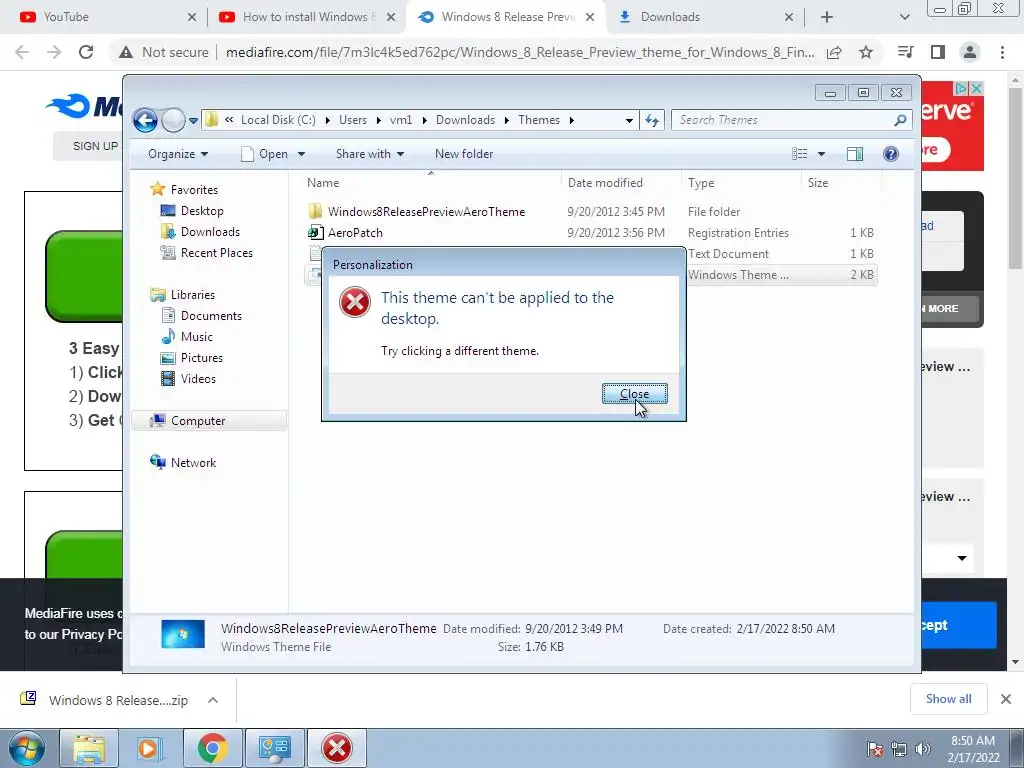Expand download item options chevron
1024x768 pixels.
tap(213, 700)
